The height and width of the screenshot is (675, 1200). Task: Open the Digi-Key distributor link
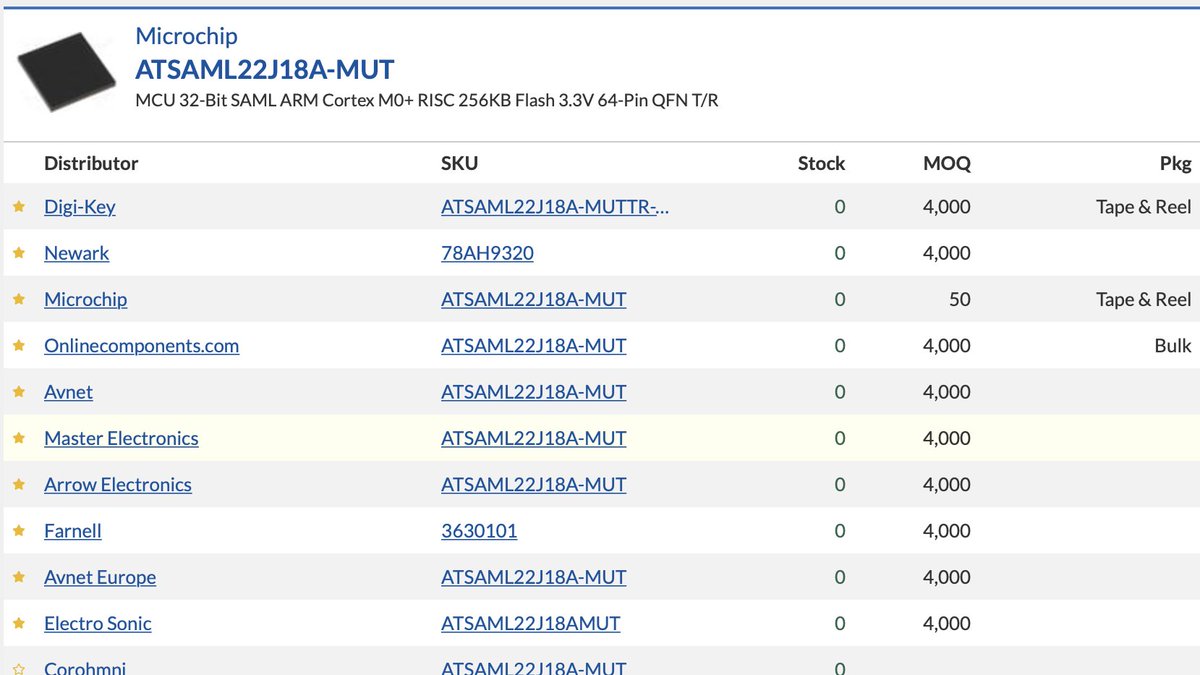pos(80,207)
